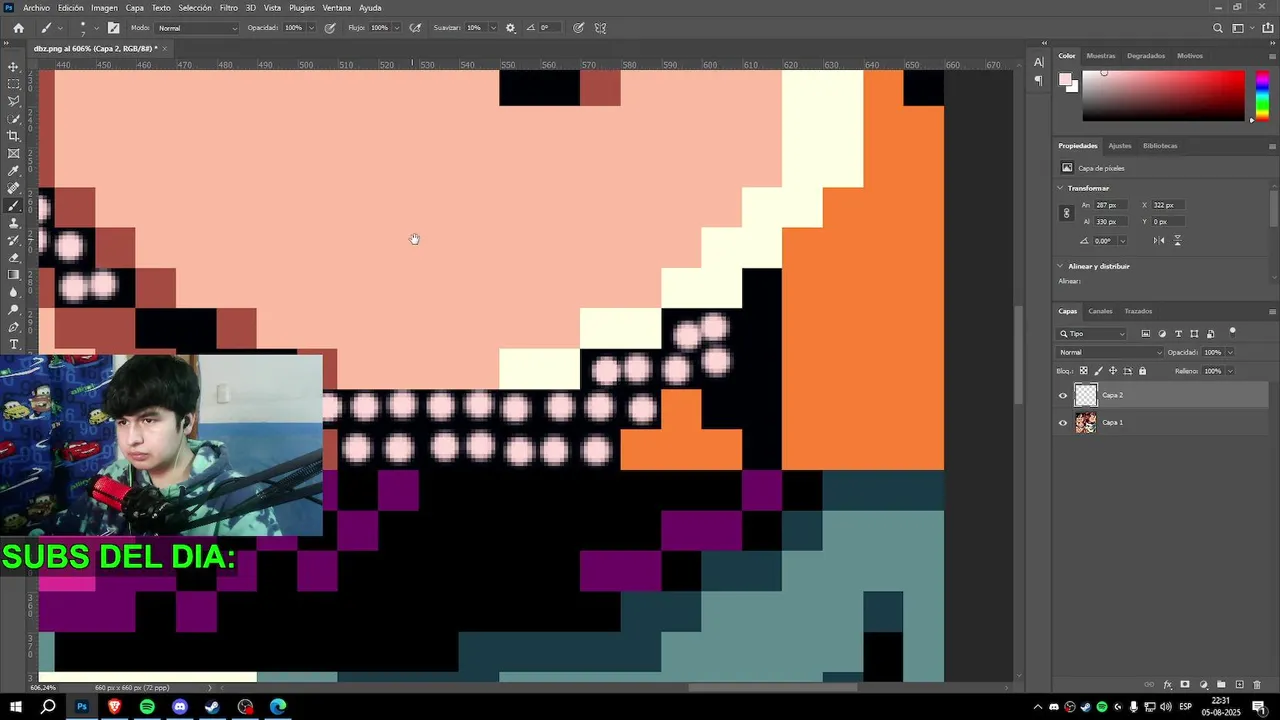Select the Eraser tool
The height and width of the screenshot is (720, 1280).
coord(13,258)
